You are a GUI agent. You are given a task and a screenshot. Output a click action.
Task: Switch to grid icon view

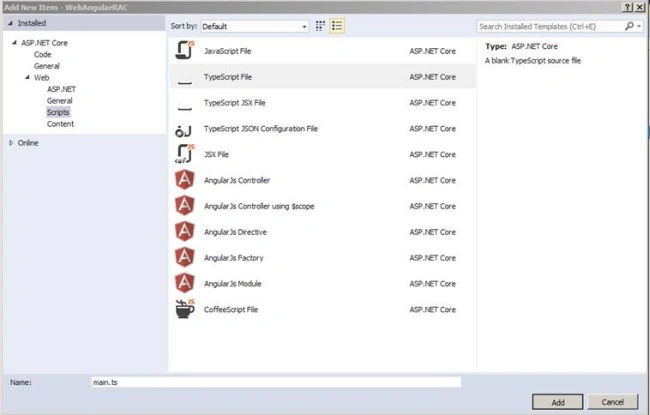point(320,26)
